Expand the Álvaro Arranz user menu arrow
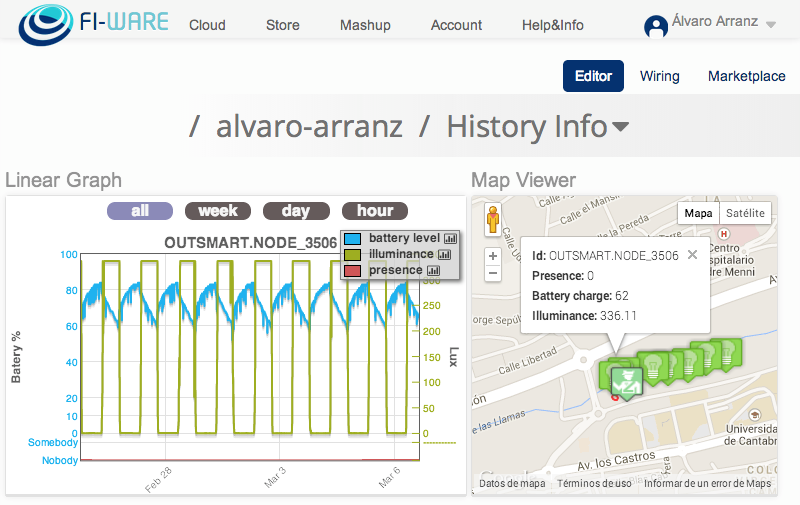800x505 pixels. (771, 24)
